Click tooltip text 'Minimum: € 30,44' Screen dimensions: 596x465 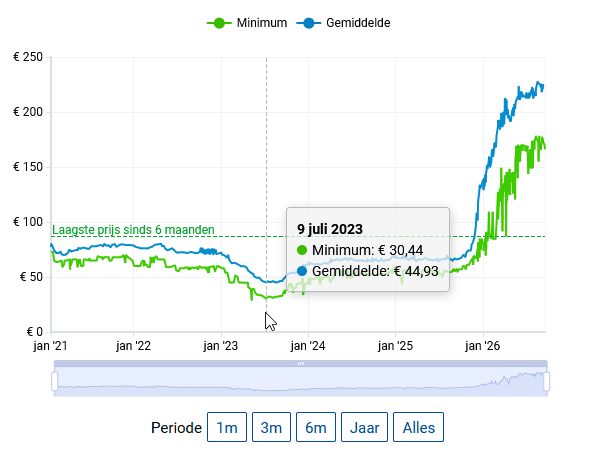[x=367, y=250]
